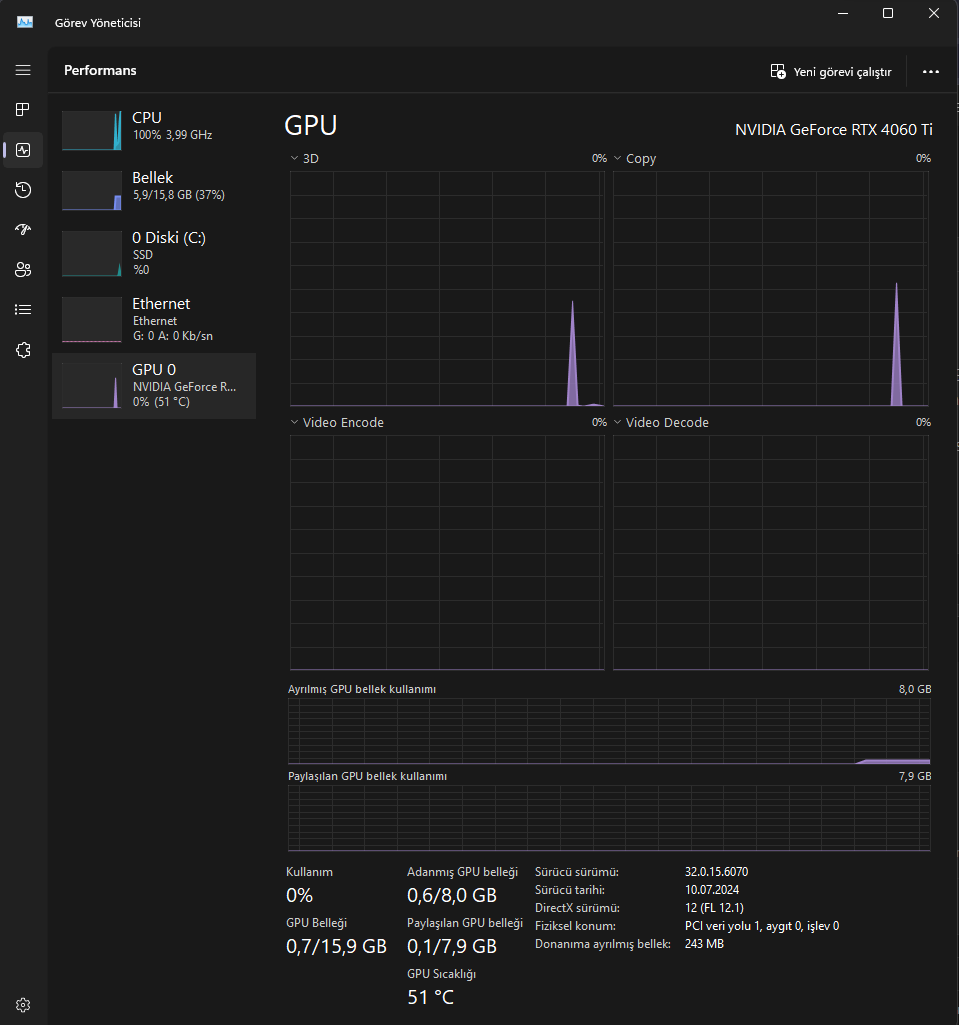Expand the 3D graph engine dropdown
The height and width of the screenshot is (1025, 959).
coord(305,158)
